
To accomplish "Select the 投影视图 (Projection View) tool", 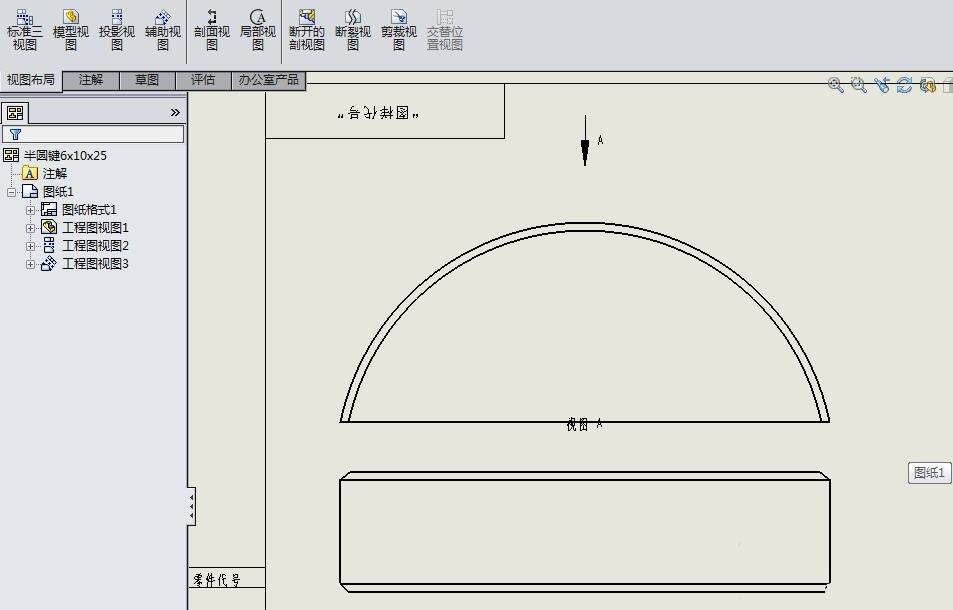I will (115, 30).
